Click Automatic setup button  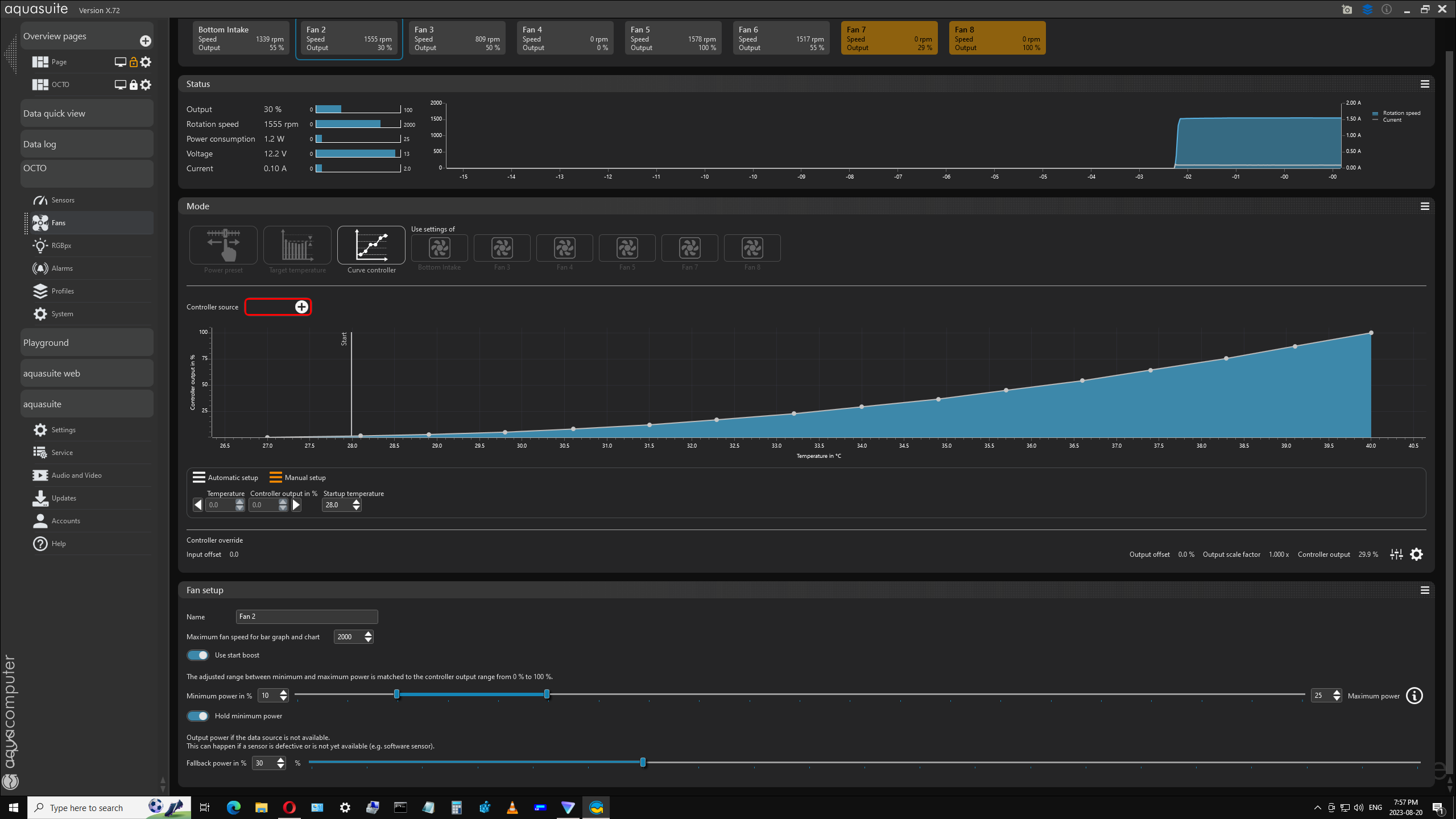click(226, 478)
